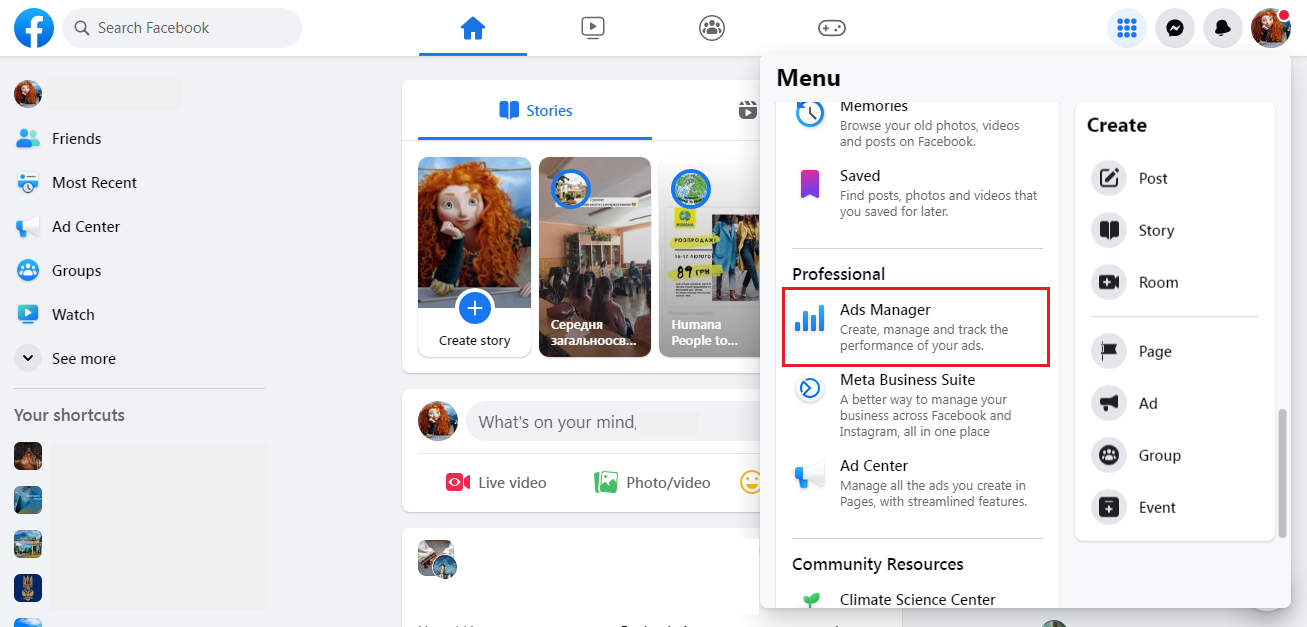Expand See more in sidebar
Screen dimensions: 1307x627
point(139,359)
